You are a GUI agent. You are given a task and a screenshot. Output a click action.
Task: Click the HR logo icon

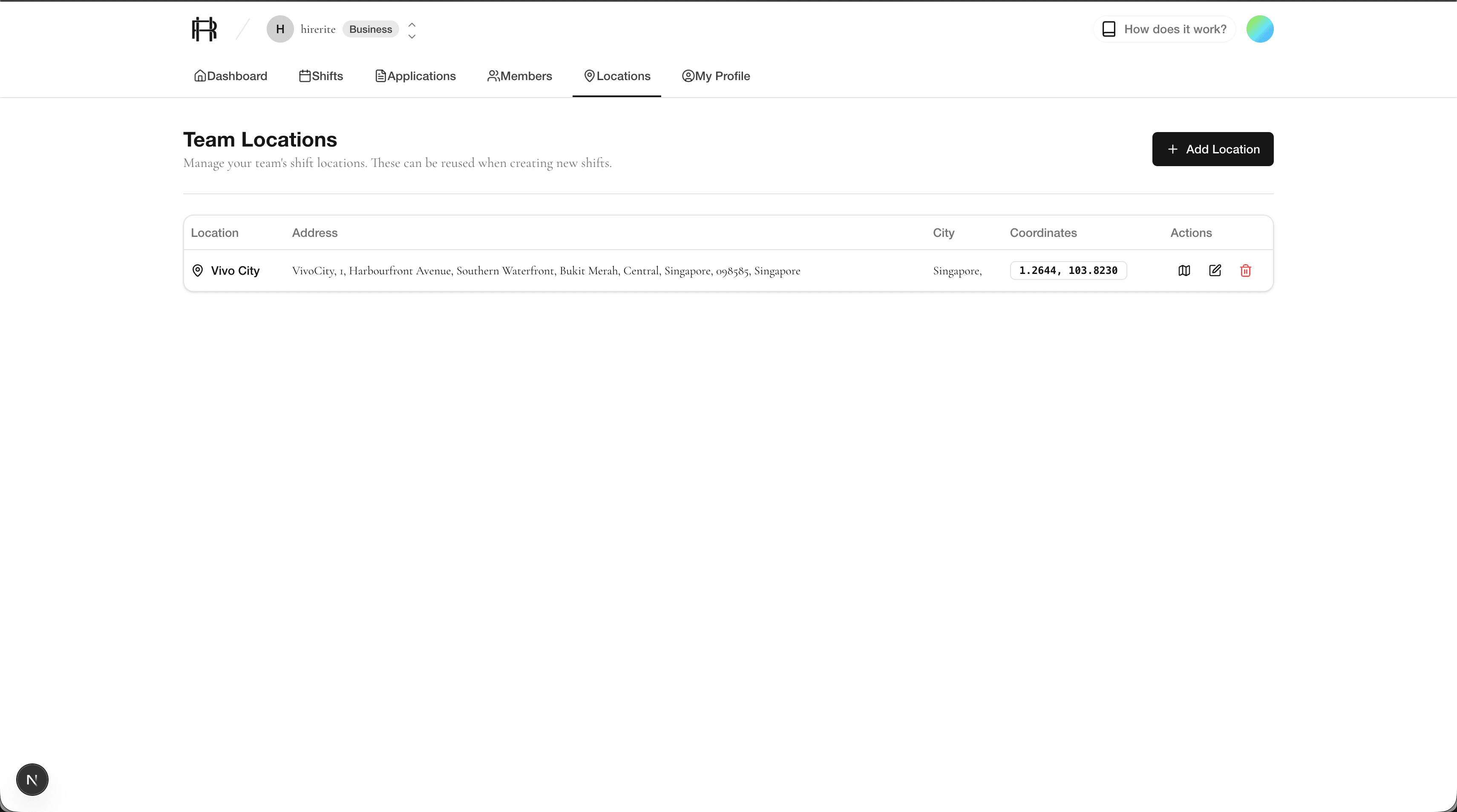point(204,29)
